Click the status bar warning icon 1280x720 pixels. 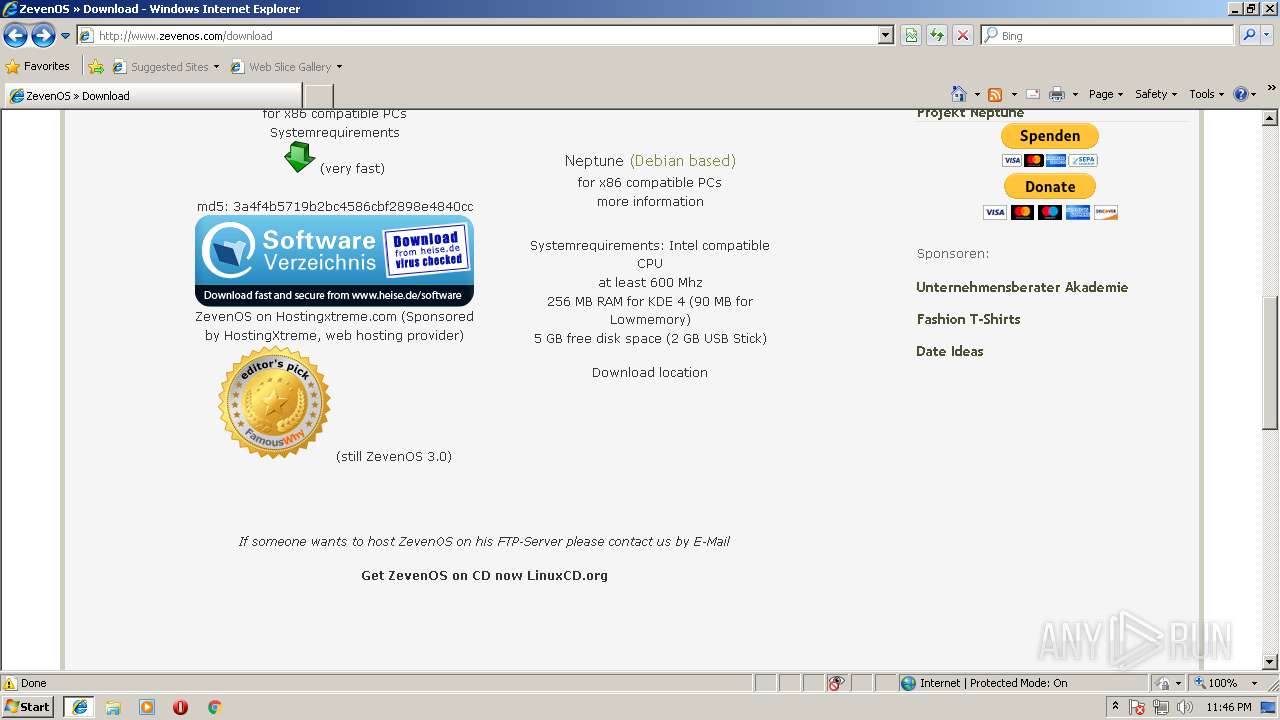pyautogui.click(x=10, y=683)
